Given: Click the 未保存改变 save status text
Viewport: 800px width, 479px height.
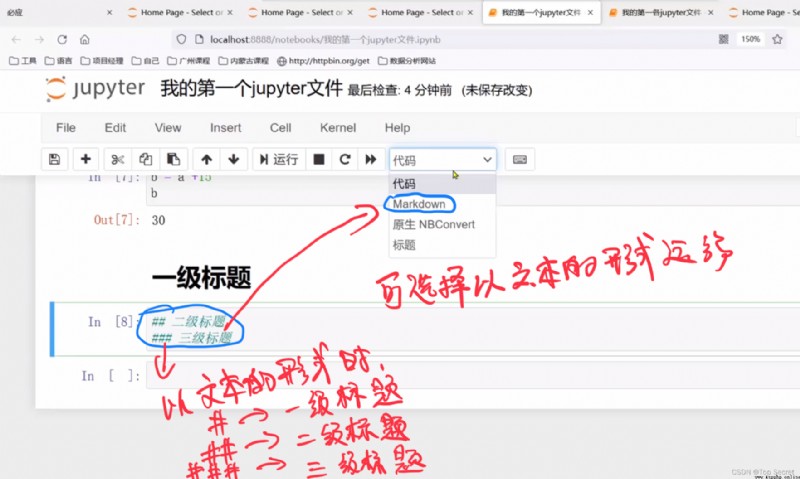Looking at the screenshot, I should 497,90.
